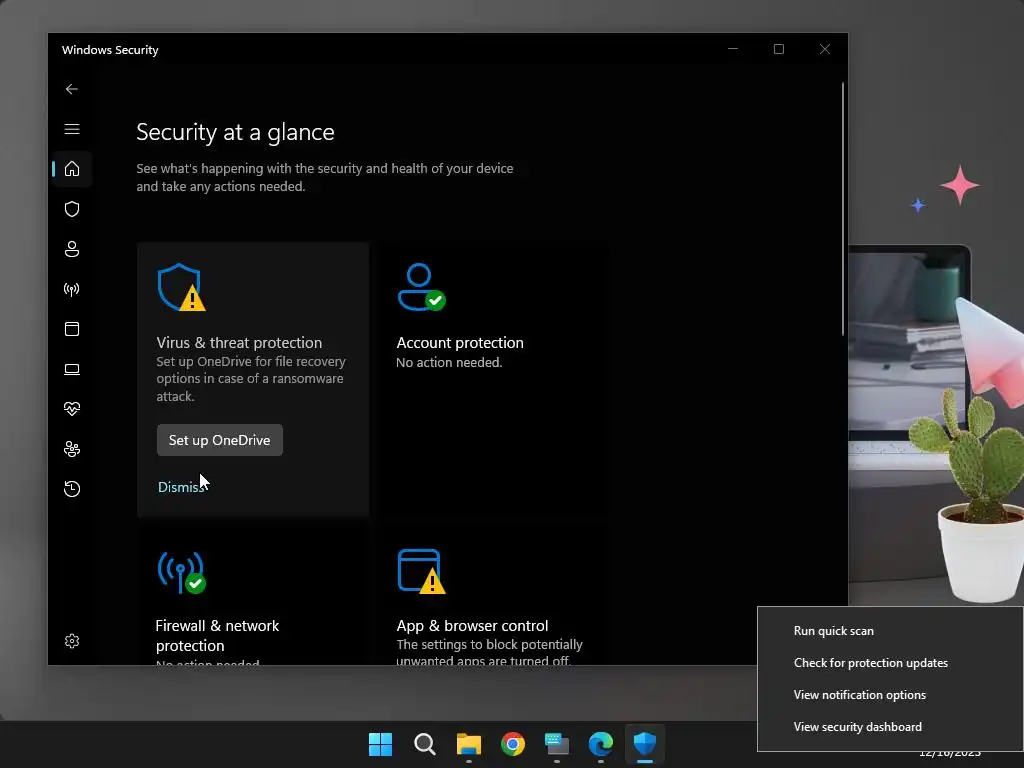1024x768 pixels.
Task: Open taskbar Search
Action: [424, 744]
